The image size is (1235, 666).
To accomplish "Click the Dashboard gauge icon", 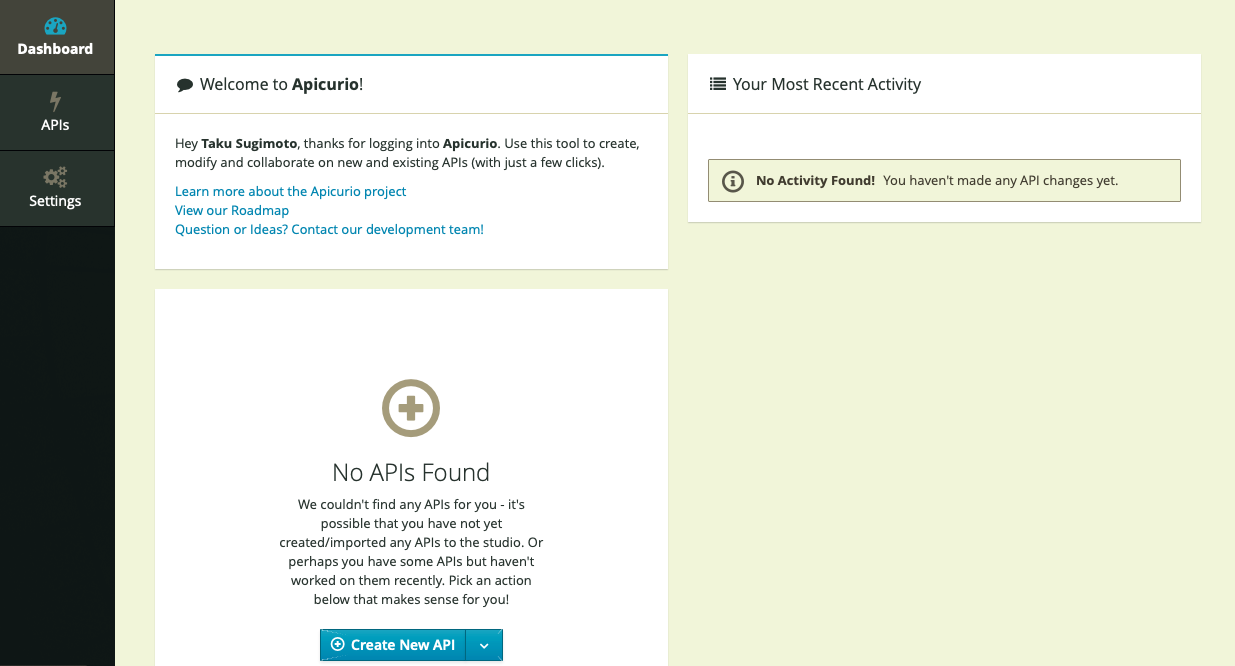I will tap(56, 26).
